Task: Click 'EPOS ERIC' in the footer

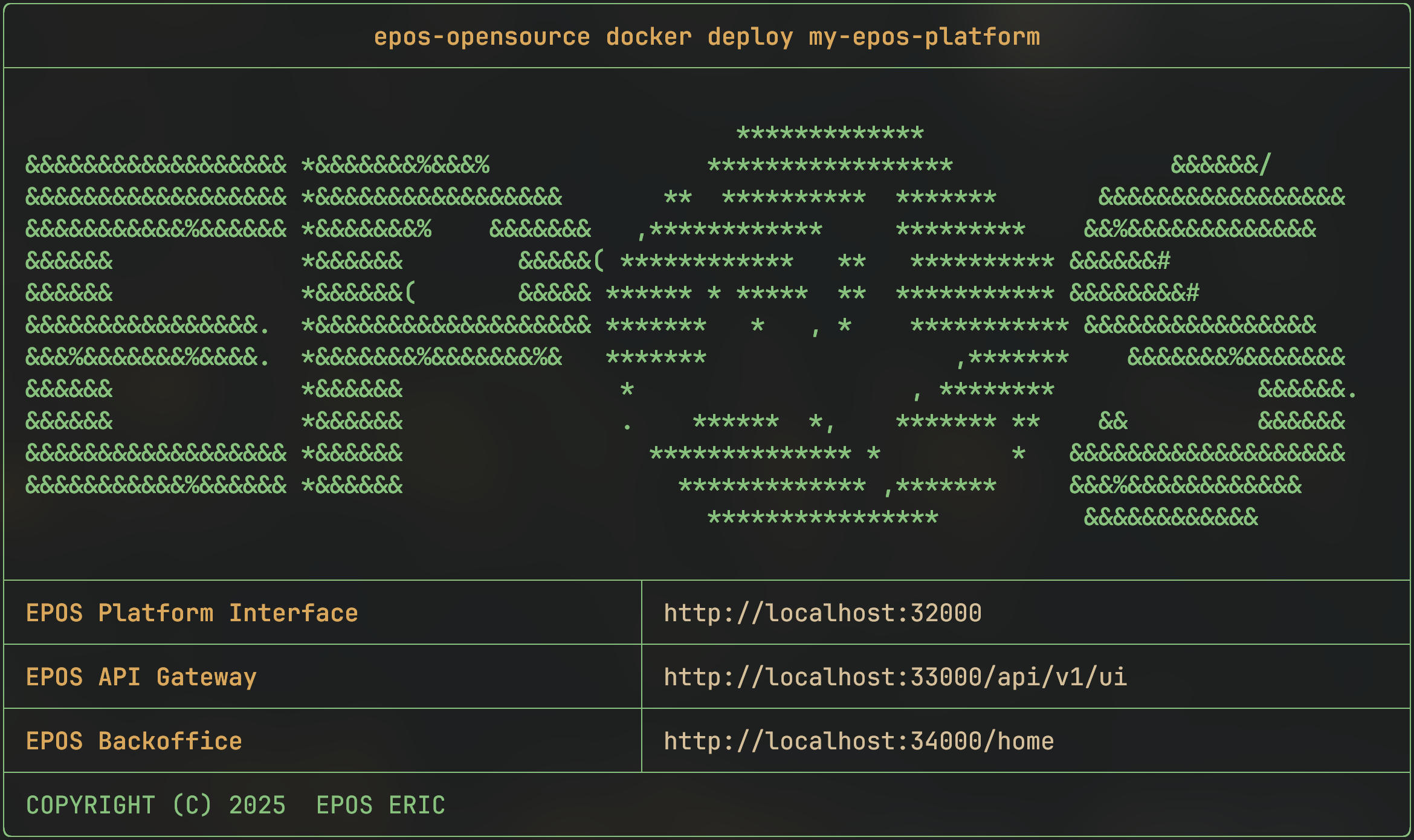Action: (x=381, y=806)
